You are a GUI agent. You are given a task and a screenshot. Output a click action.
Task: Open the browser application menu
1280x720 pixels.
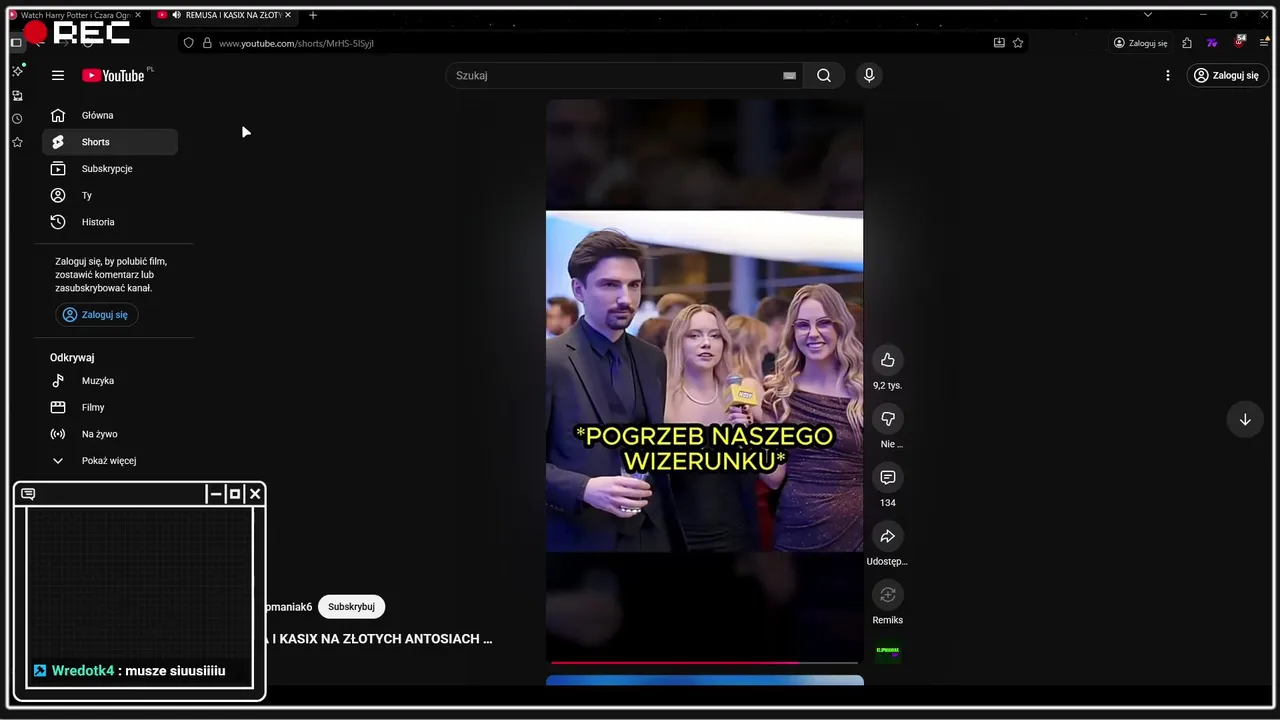pyautogui.click(x=1265, y=43)
